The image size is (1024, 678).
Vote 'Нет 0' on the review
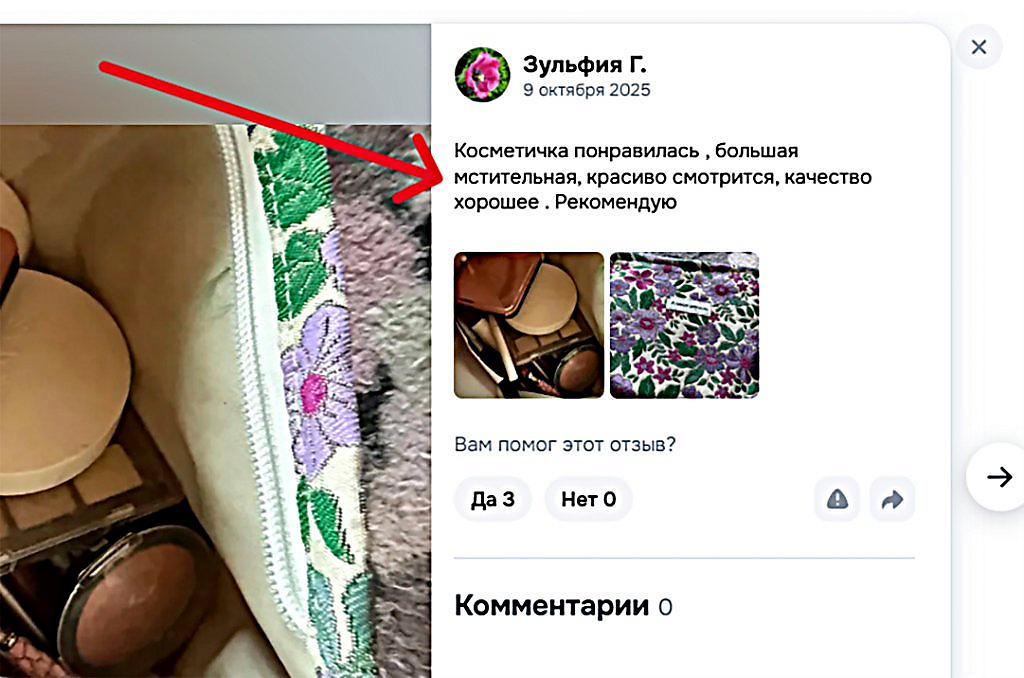click(588, 499)
